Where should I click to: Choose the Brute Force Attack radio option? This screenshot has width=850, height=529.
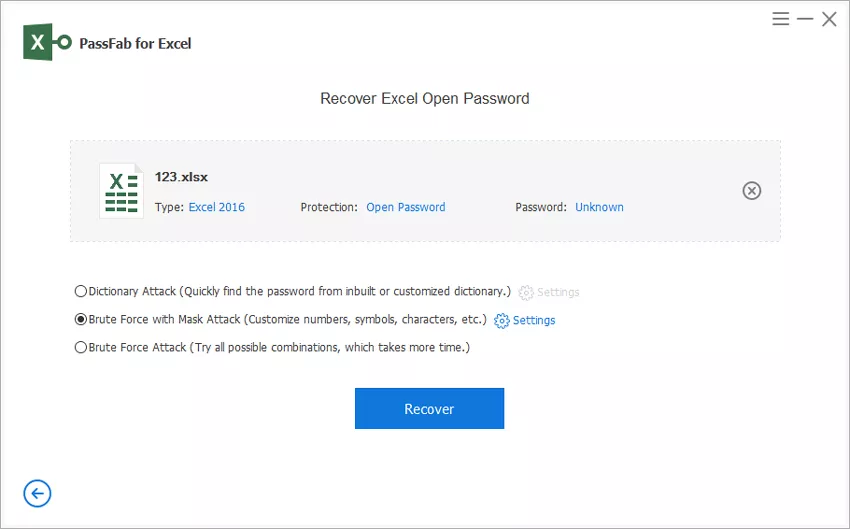click(81, 348)
